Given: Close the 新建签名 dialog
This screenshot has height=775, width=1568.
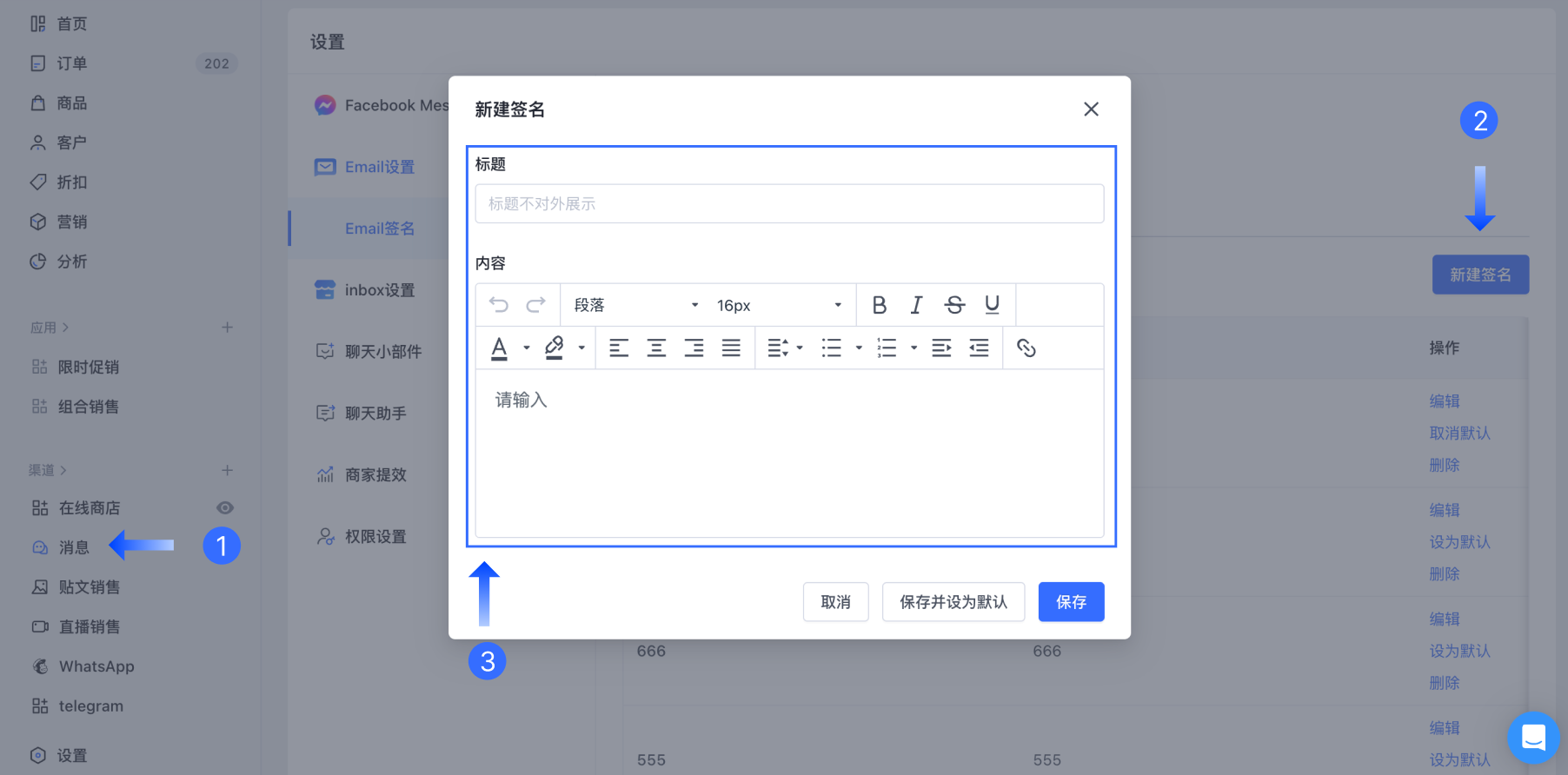Looking at the screenshot, I should click(1091, 109).
